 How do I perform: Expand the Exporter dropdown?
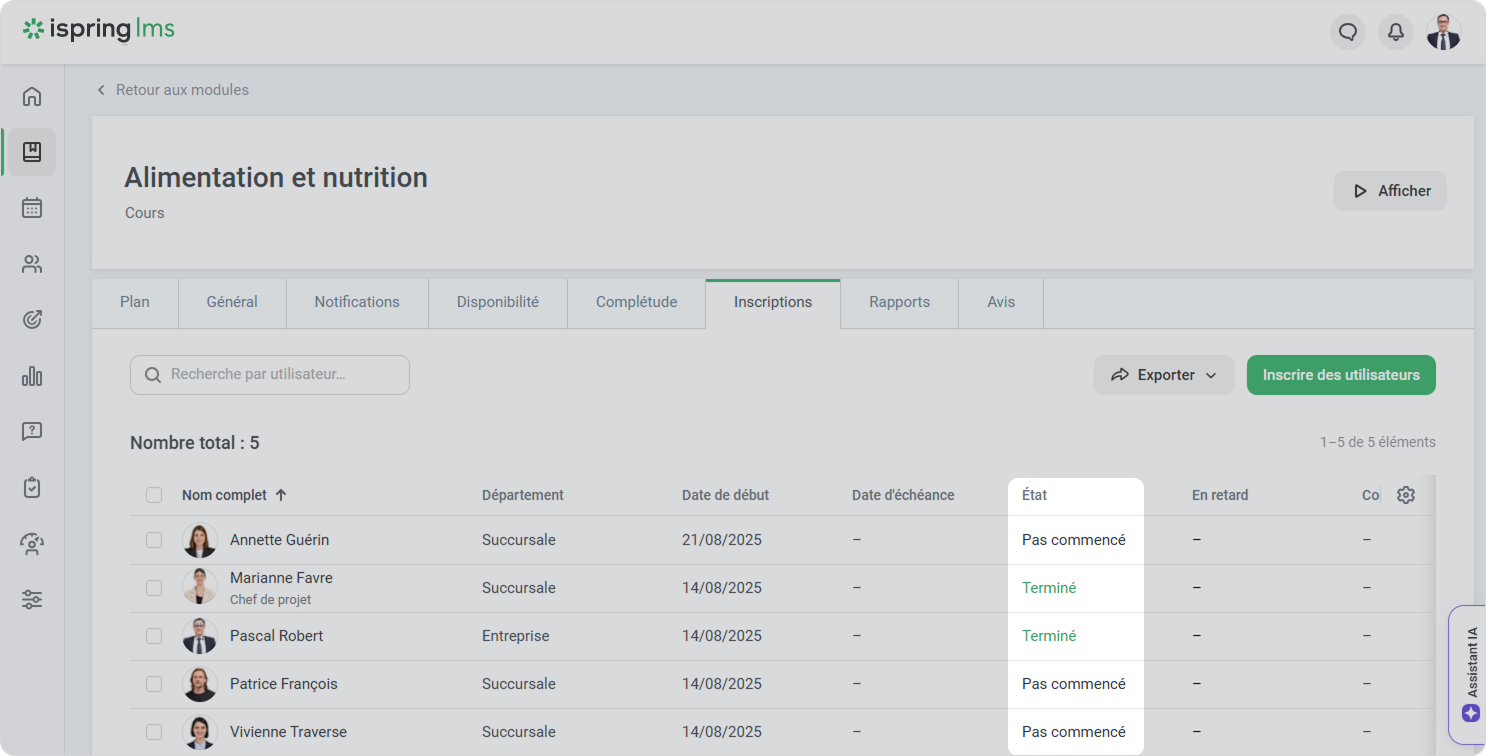pos(1163,375)
